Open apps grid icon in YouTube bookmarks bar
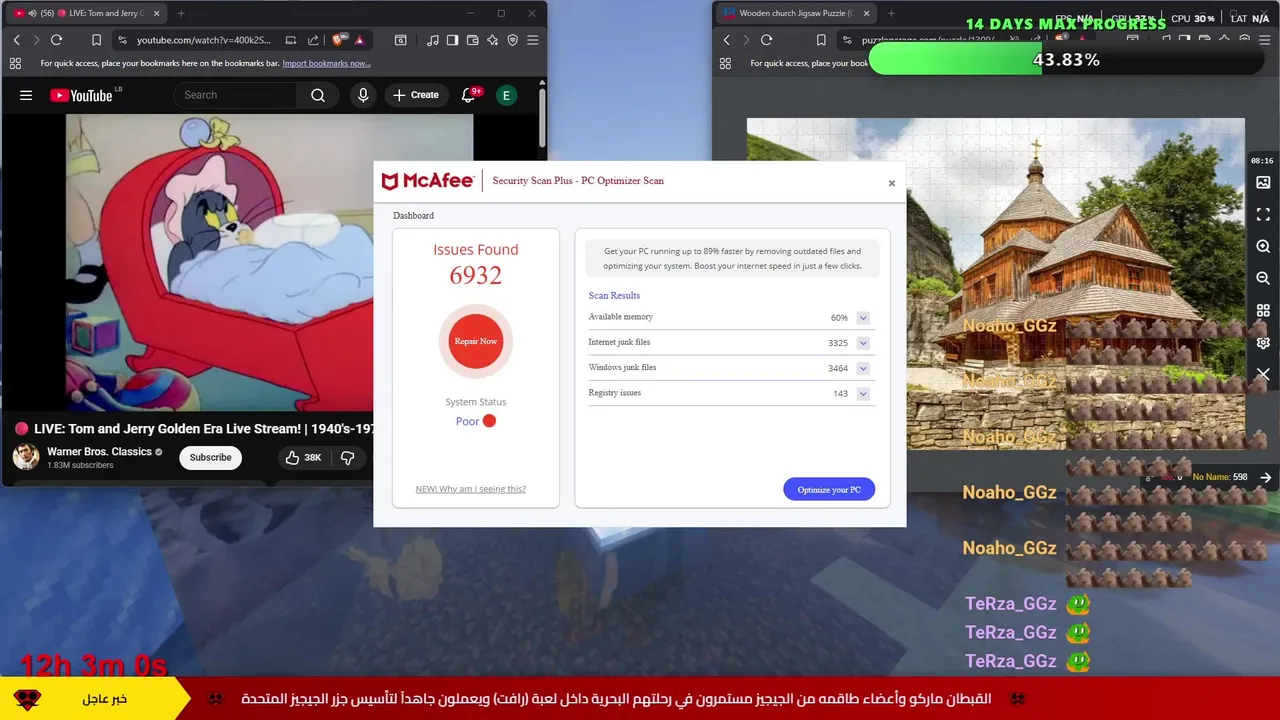This screenshot has width=1280, height=720. pos(15,63)
